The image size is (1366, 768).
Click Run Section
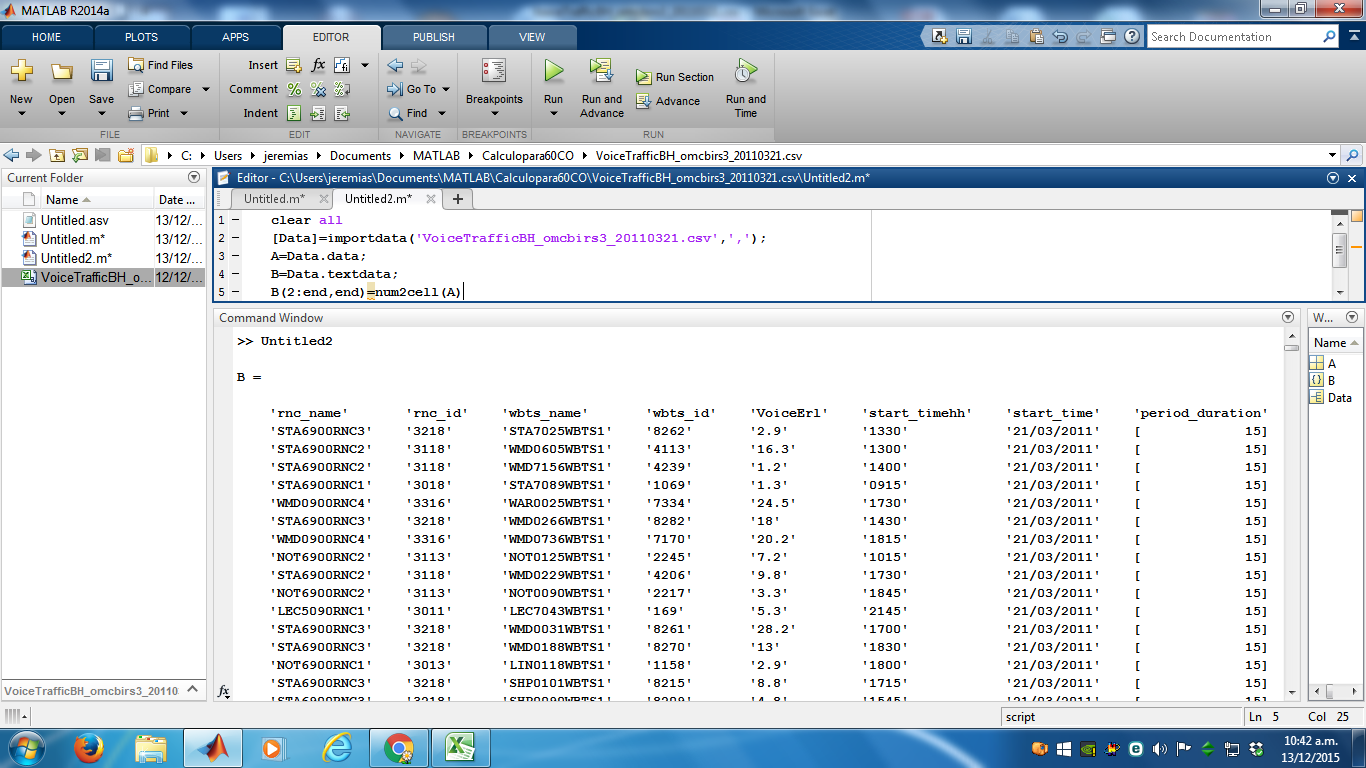click(675, 77)
